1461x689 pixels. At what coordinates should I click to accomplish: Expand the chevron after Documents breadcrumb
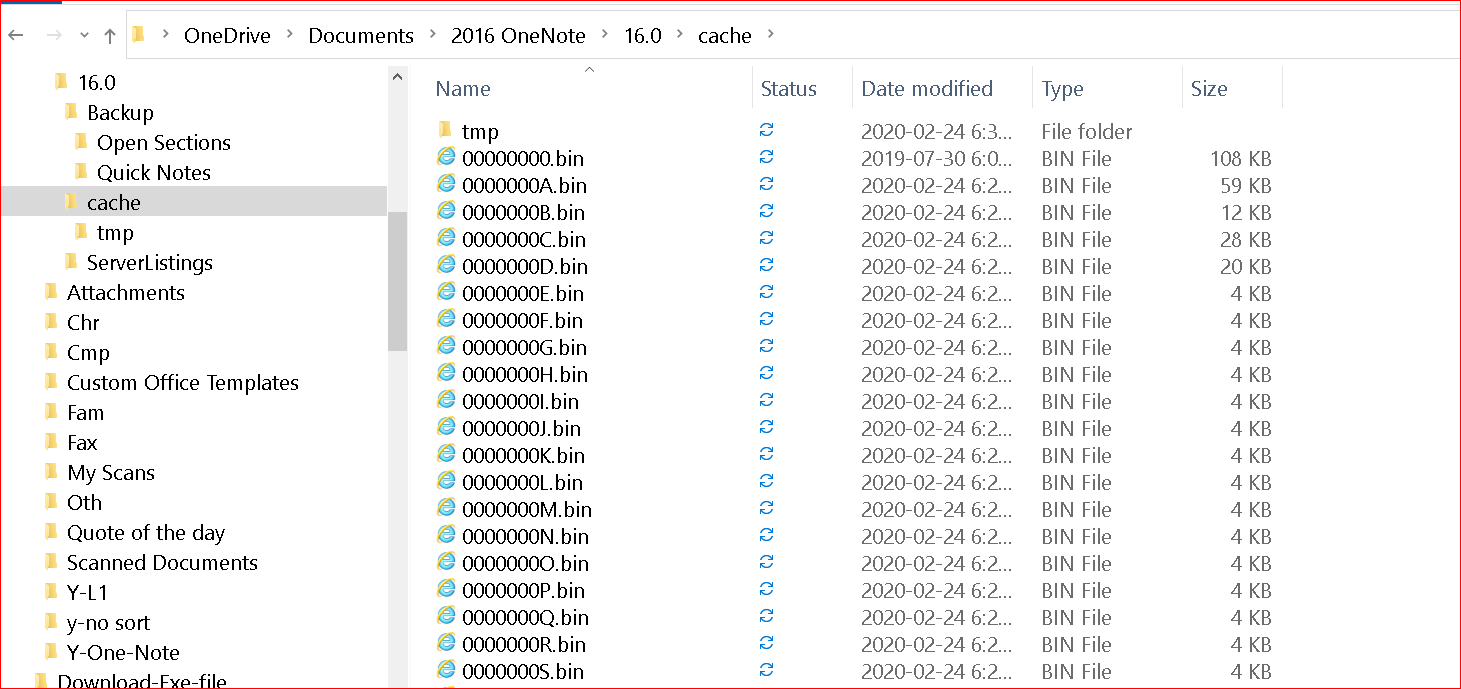(433, 35)
